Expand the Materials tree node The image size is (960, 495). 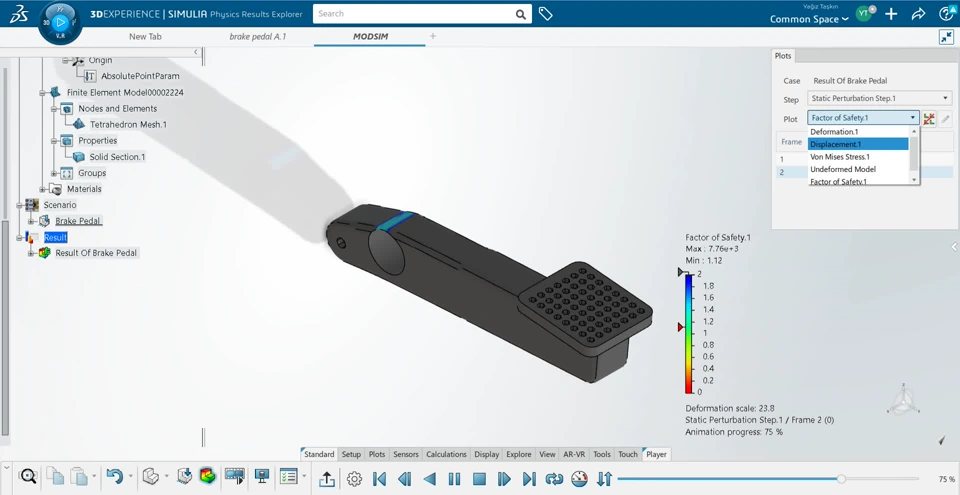(43, 189)
